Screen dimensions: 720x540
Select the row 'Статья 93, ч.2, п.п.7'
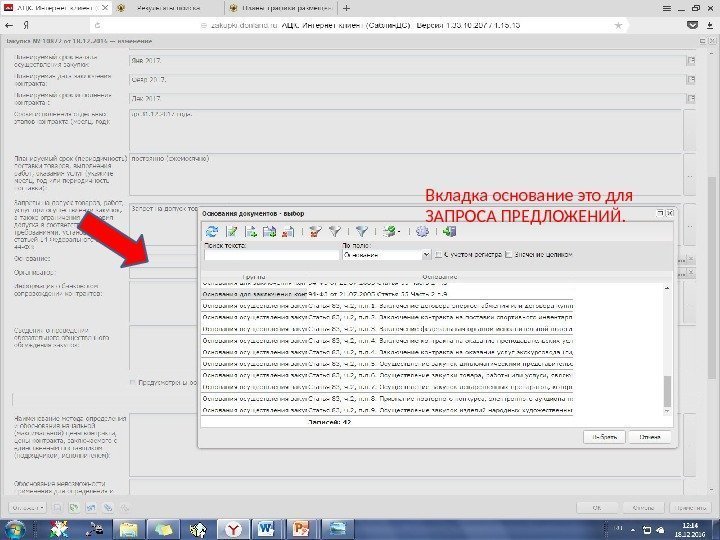pyautogui.click(x=388, y=387)
